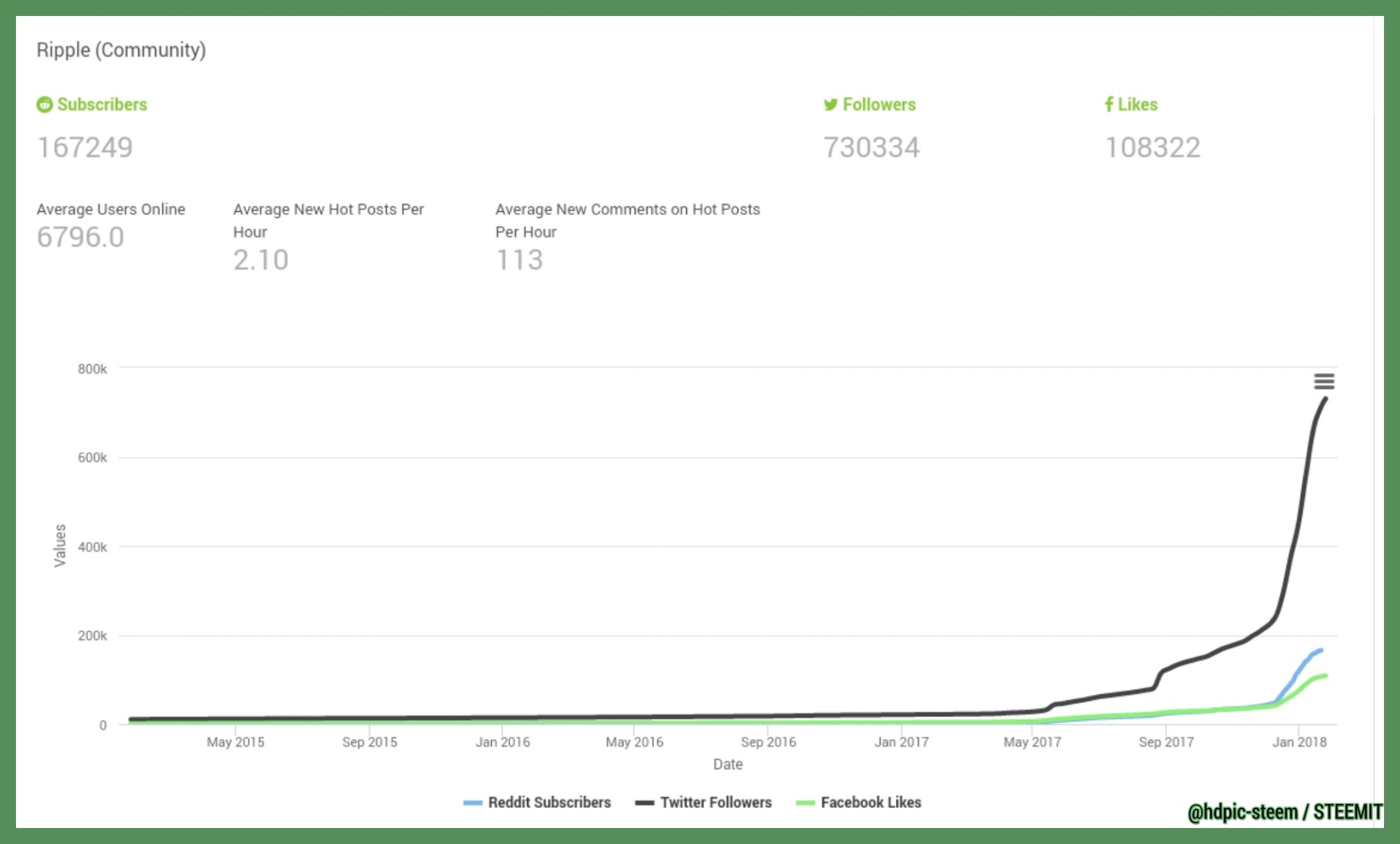Click the Date axis title

pos(728,764)
